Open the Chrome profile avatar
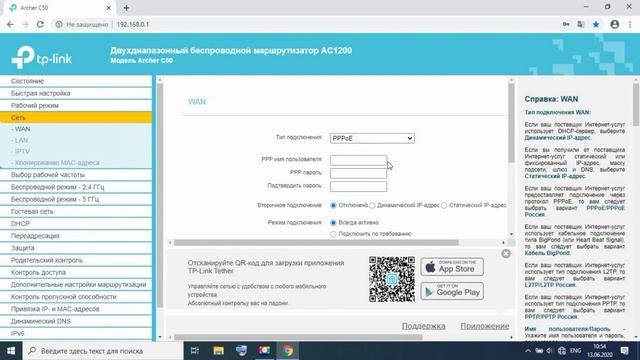 [615, 24]
